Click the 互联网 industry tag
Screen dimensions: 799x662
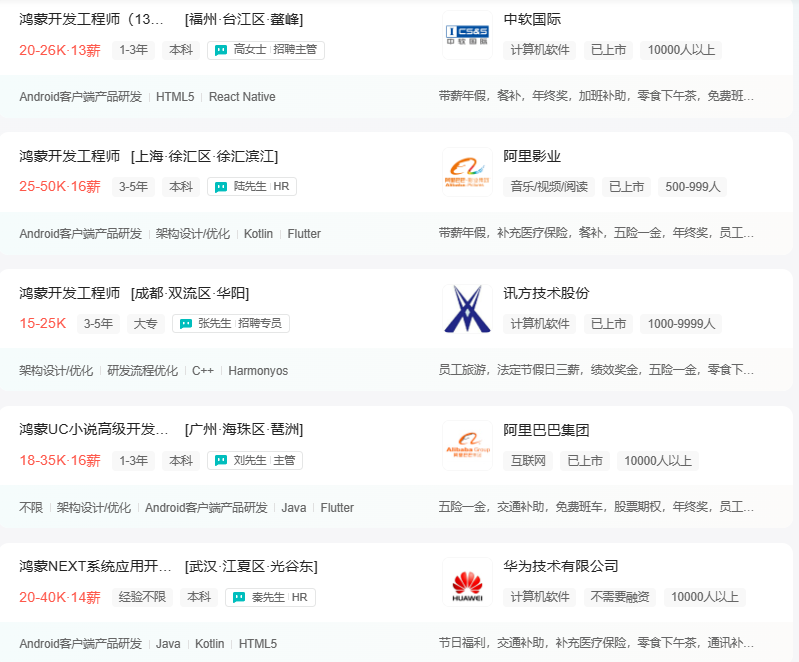pyautogui.click(x=528, y=461)
